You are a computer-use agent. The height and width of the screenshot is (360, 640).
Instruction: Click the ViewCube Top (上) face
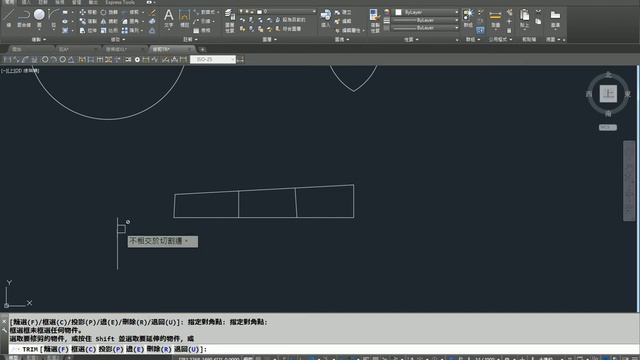click(608, 94)
